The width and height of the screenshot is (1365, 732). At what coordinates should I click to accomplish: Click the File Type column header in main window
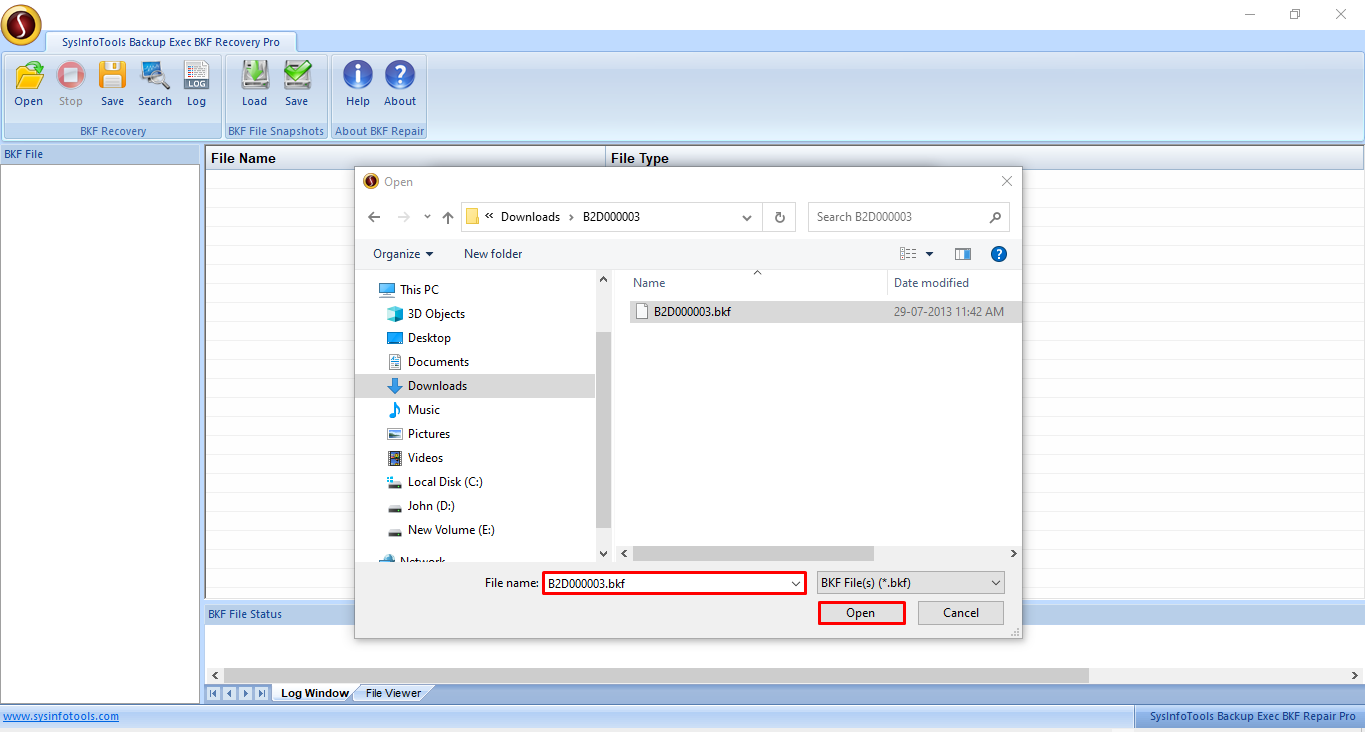pos(985,158)
